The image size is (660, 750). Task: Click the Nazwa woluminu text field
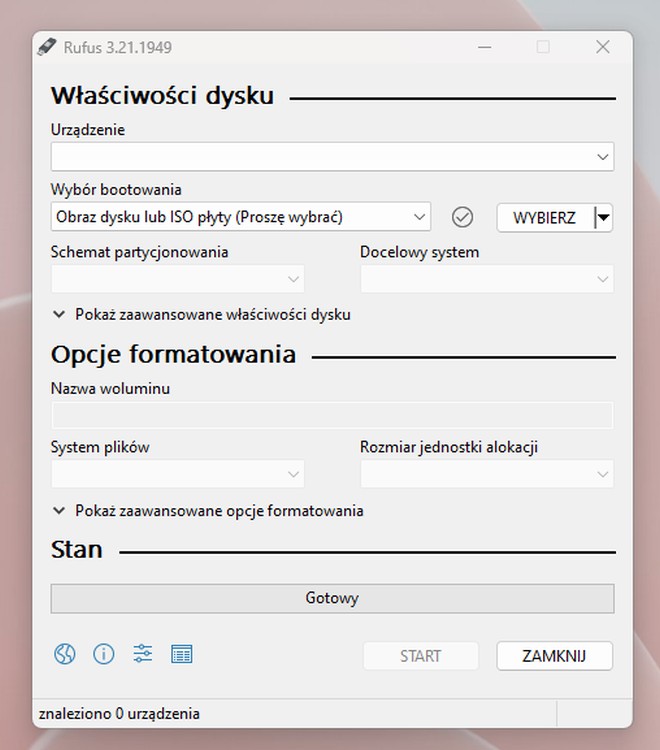click(332, 415)
